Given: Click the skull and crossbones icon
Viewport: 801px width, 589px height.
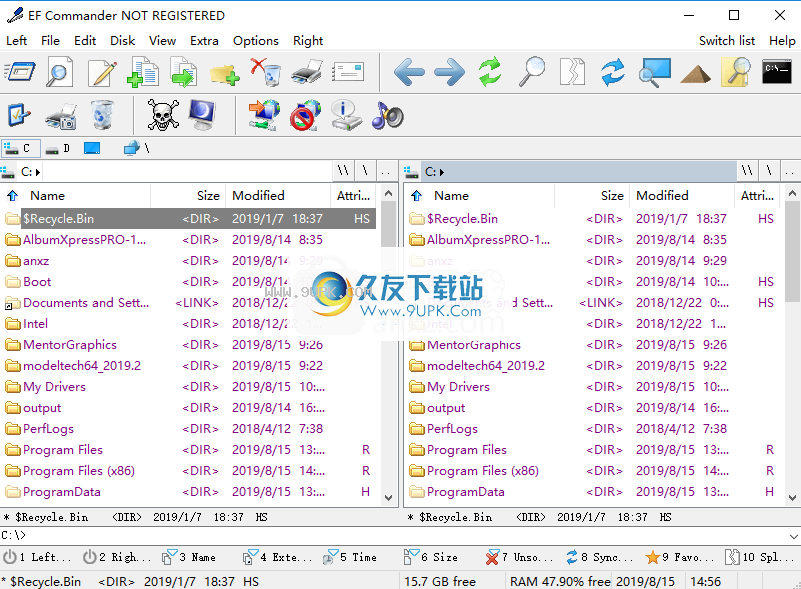Looking at the screenshot, I should pyautogui.click(x=163, y=115).
